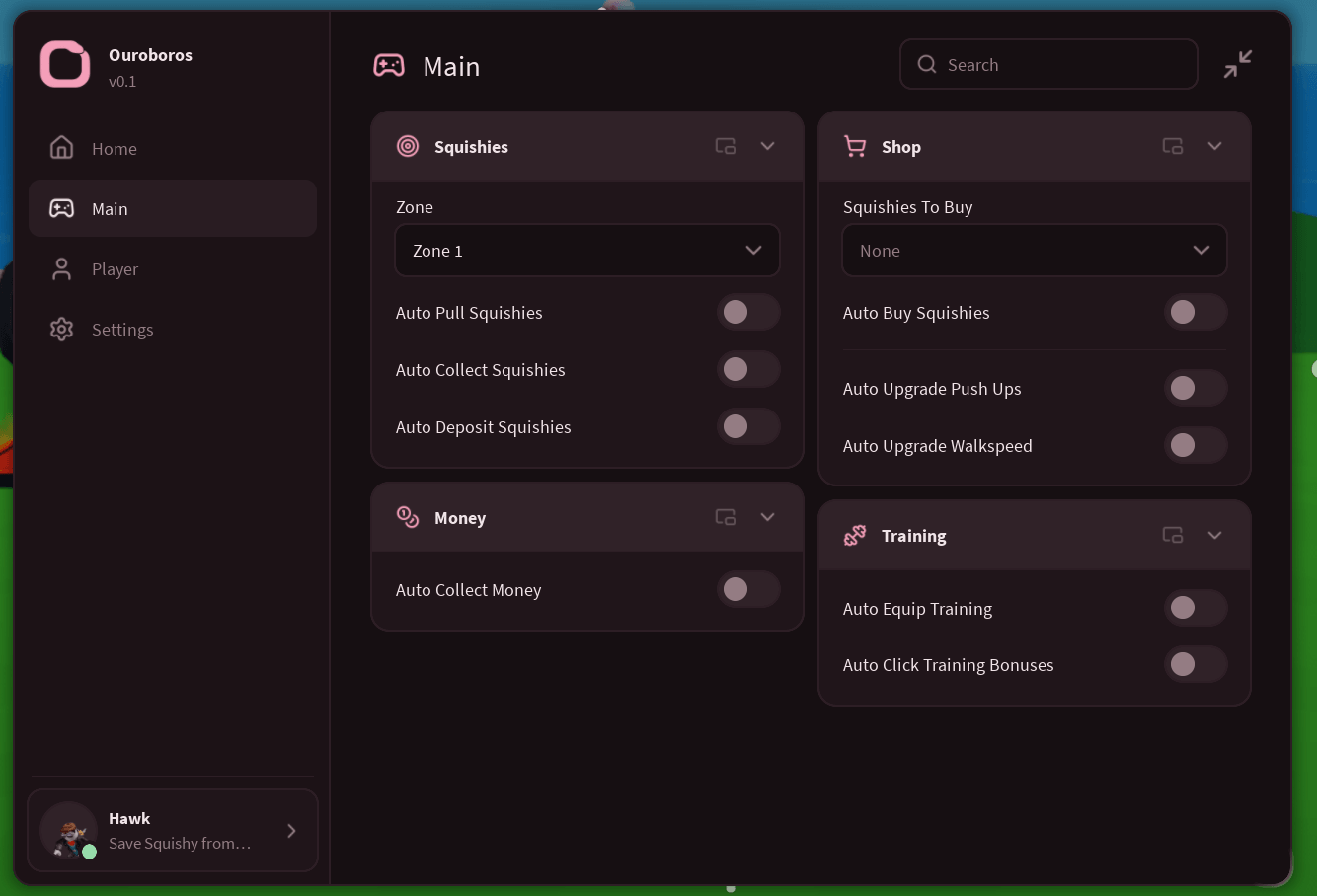1317x896 pixels.
Task: Pop out the Money panel icon
Action: (x=726, y=517)
